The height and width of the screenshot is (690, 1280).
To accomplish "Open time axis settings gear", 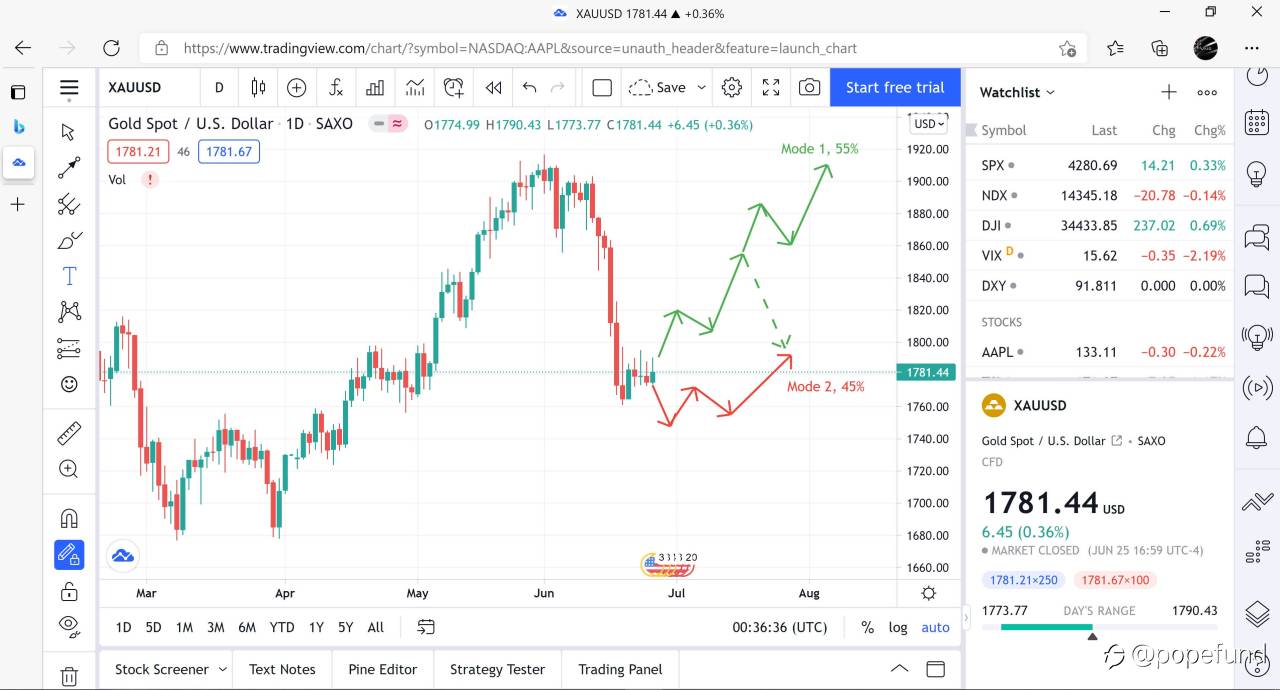I will pyautogui.click(x=928, y=593).
